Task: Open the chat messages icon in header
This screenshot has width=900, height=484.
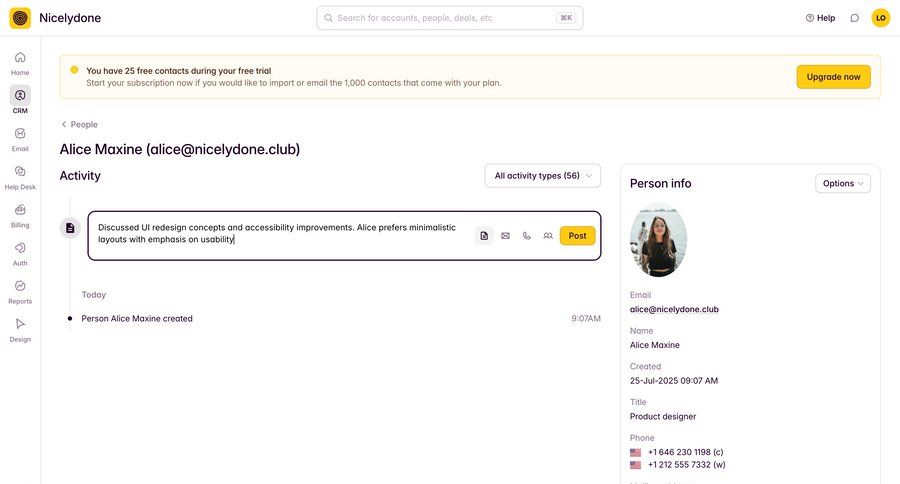Action: (x=855, y=18)
